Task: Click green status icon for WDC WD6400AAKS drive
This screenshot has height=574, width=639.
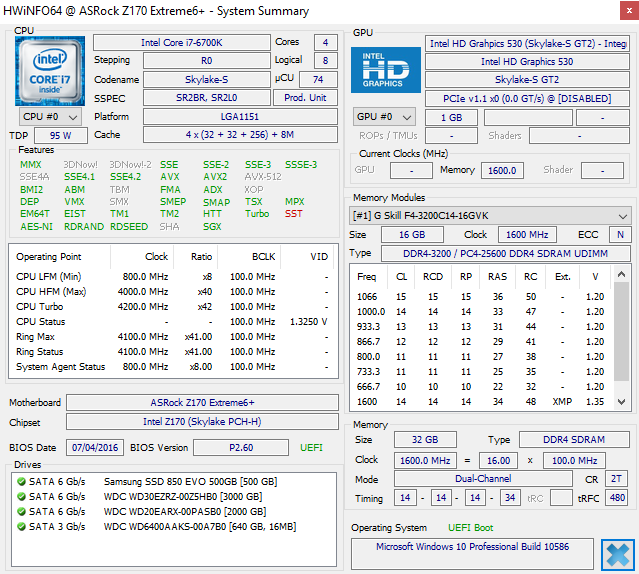Action: [x=21, y=527]
